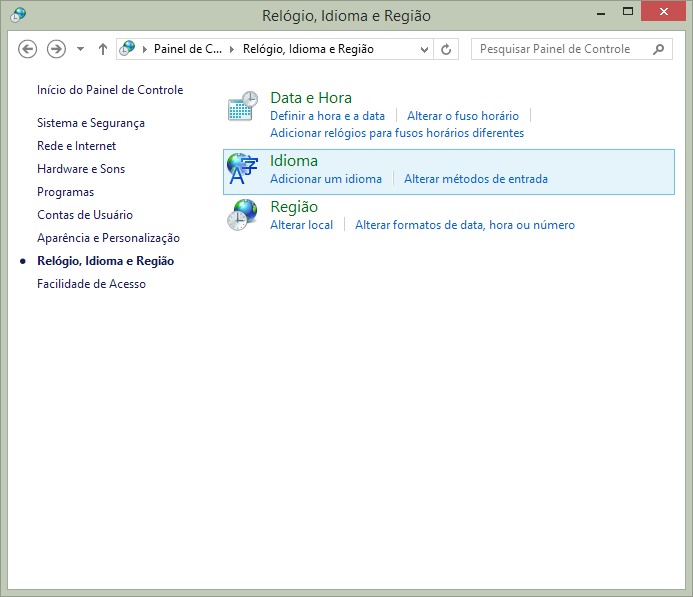The image size is (693, 597).
Task: Click the forward navigation arrow
Action: click(56, 49)
